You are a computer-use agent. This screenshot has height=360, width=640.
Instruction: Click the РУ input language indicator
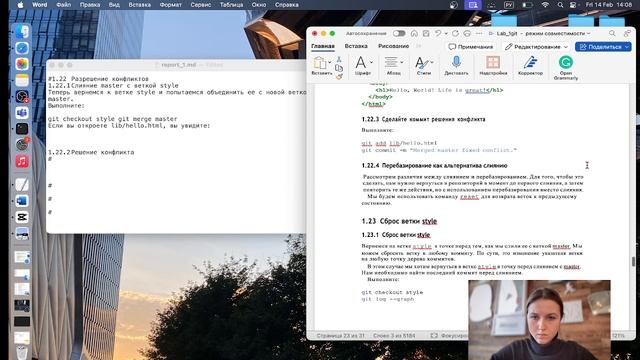click(x=509, y=5)
